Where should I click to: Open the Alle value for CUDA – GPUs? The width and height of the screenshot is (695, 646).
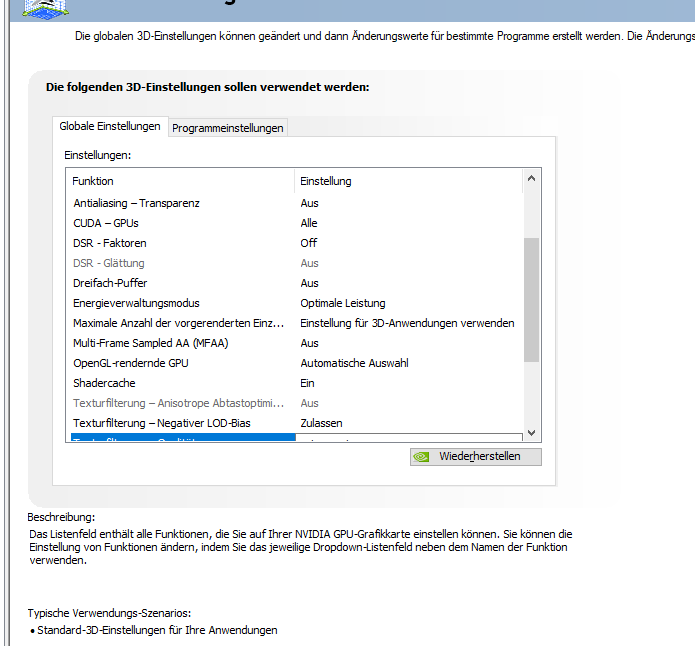[309, 223]
